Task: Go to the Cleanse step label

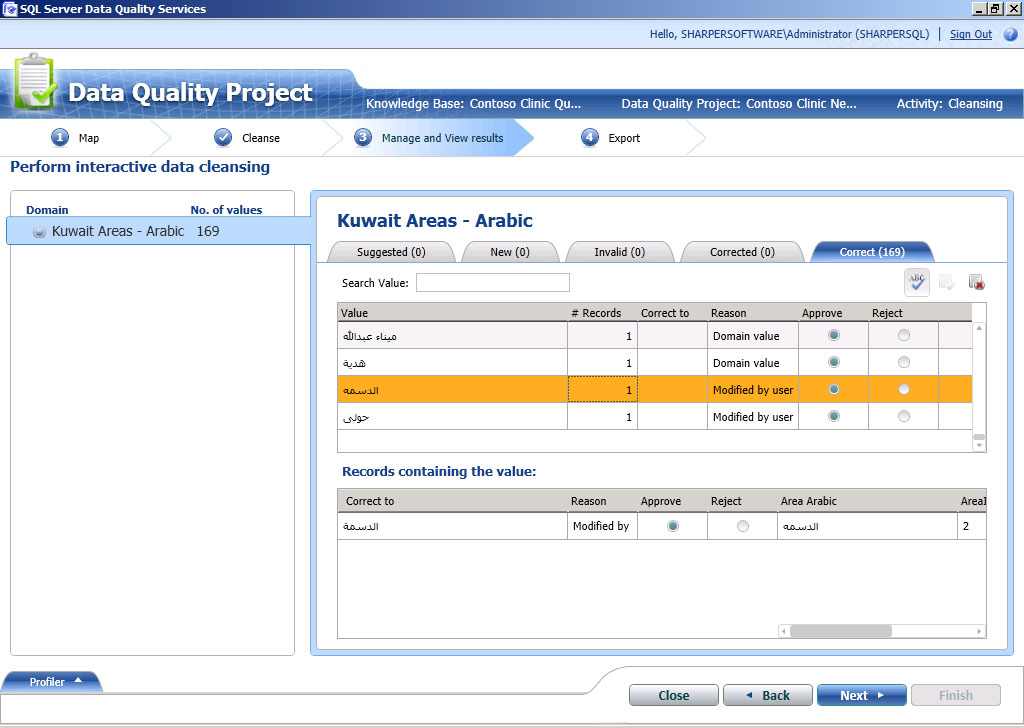Action: [261, 138]
